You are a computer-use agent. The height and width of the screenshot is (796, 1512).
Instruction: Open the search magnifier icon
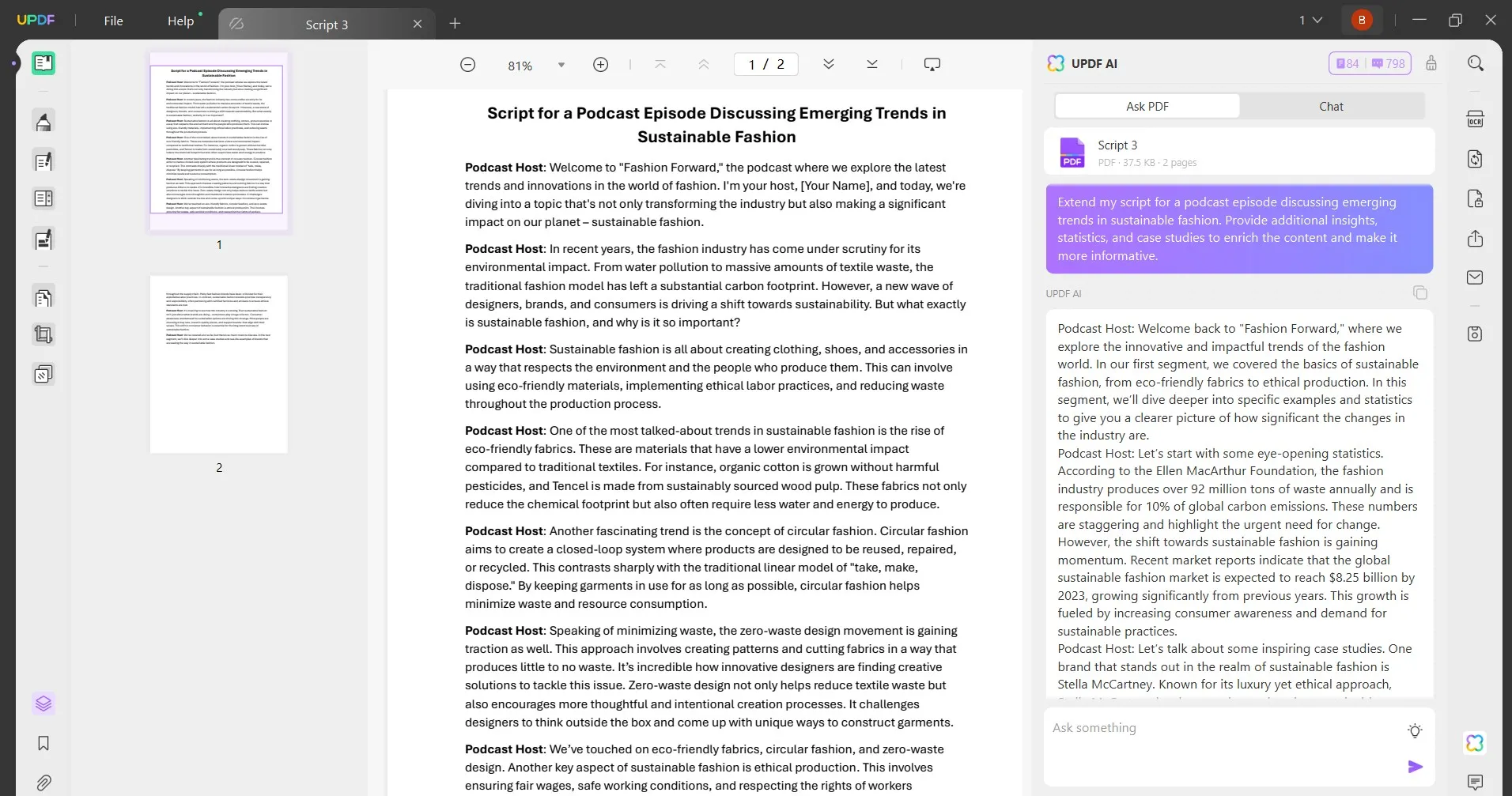1476,63
